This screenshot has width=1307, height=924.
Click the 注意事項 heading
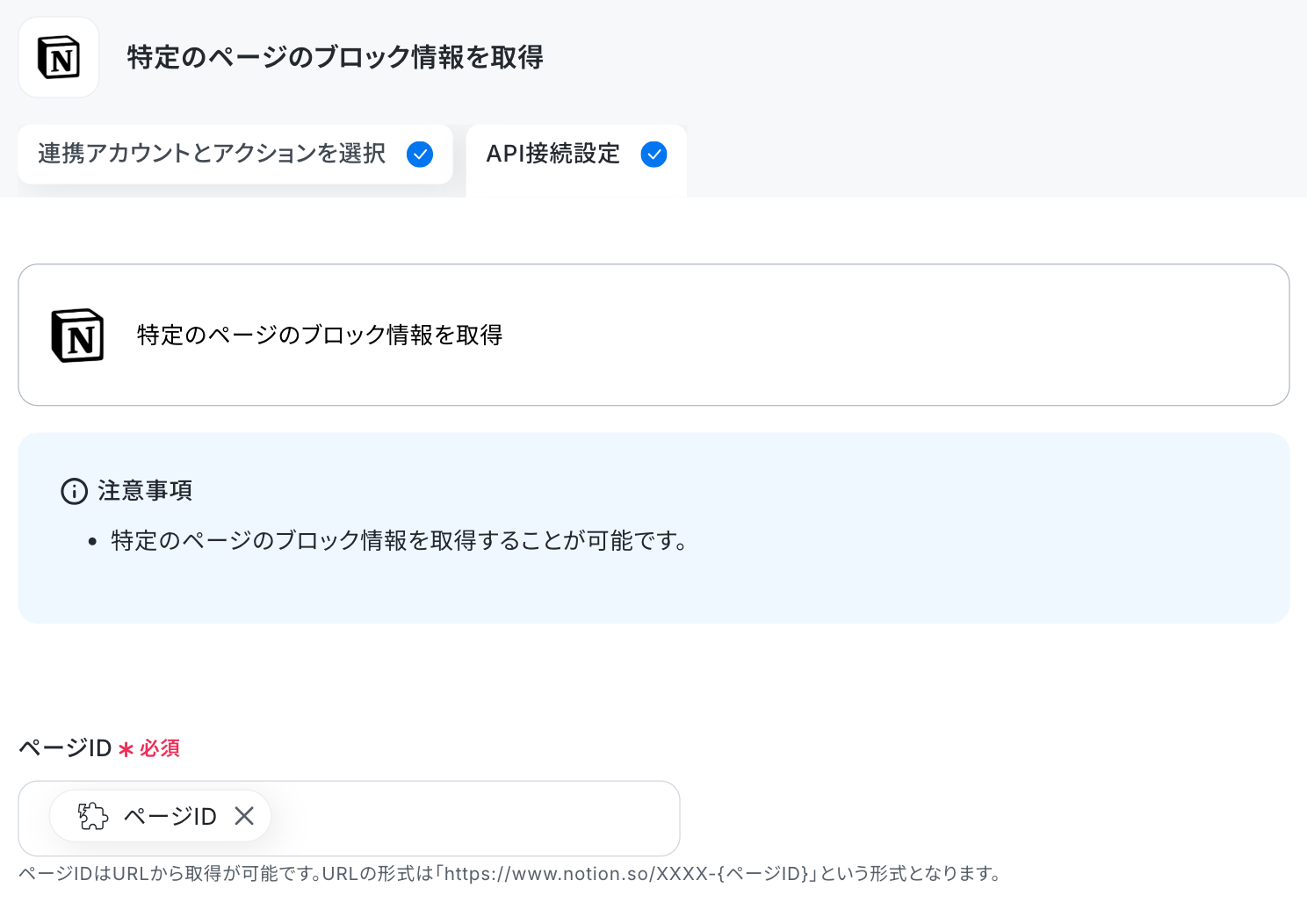click(x=145, y=491)
